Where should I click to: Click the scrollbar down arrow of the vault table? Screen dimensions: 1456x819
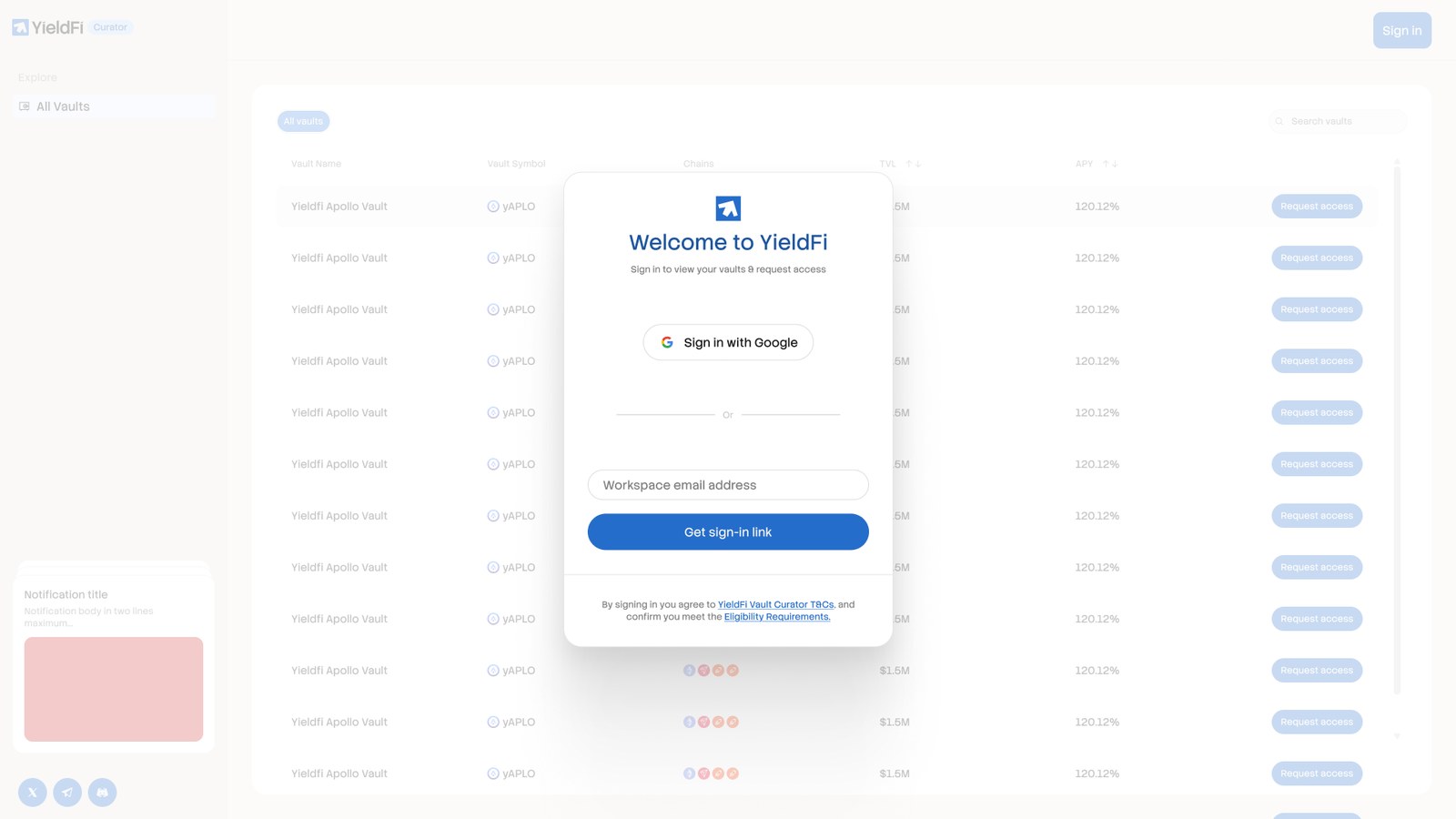[x=1397, y=735]
